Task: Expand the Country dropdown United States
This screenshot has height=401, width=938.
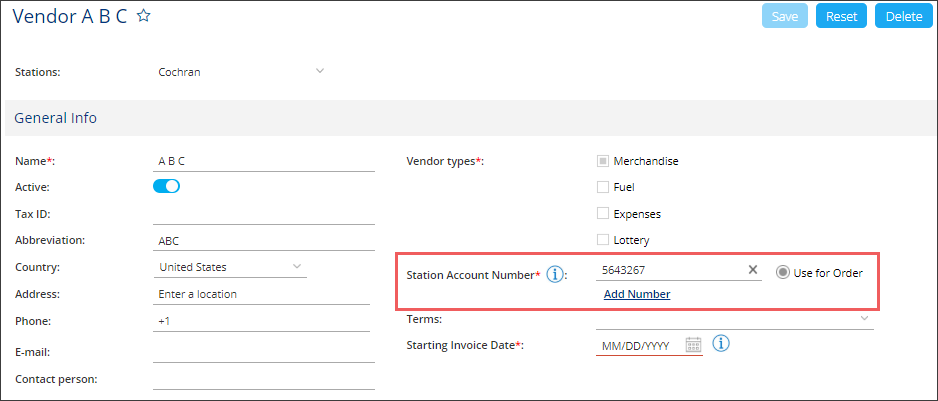Action: tap(230, 268)
